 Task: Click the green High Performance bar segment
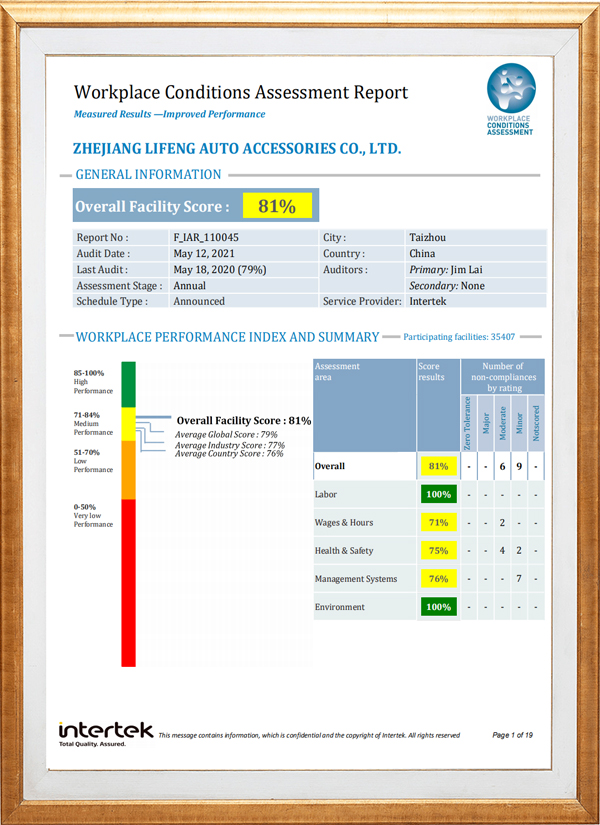tap(128, 384)
